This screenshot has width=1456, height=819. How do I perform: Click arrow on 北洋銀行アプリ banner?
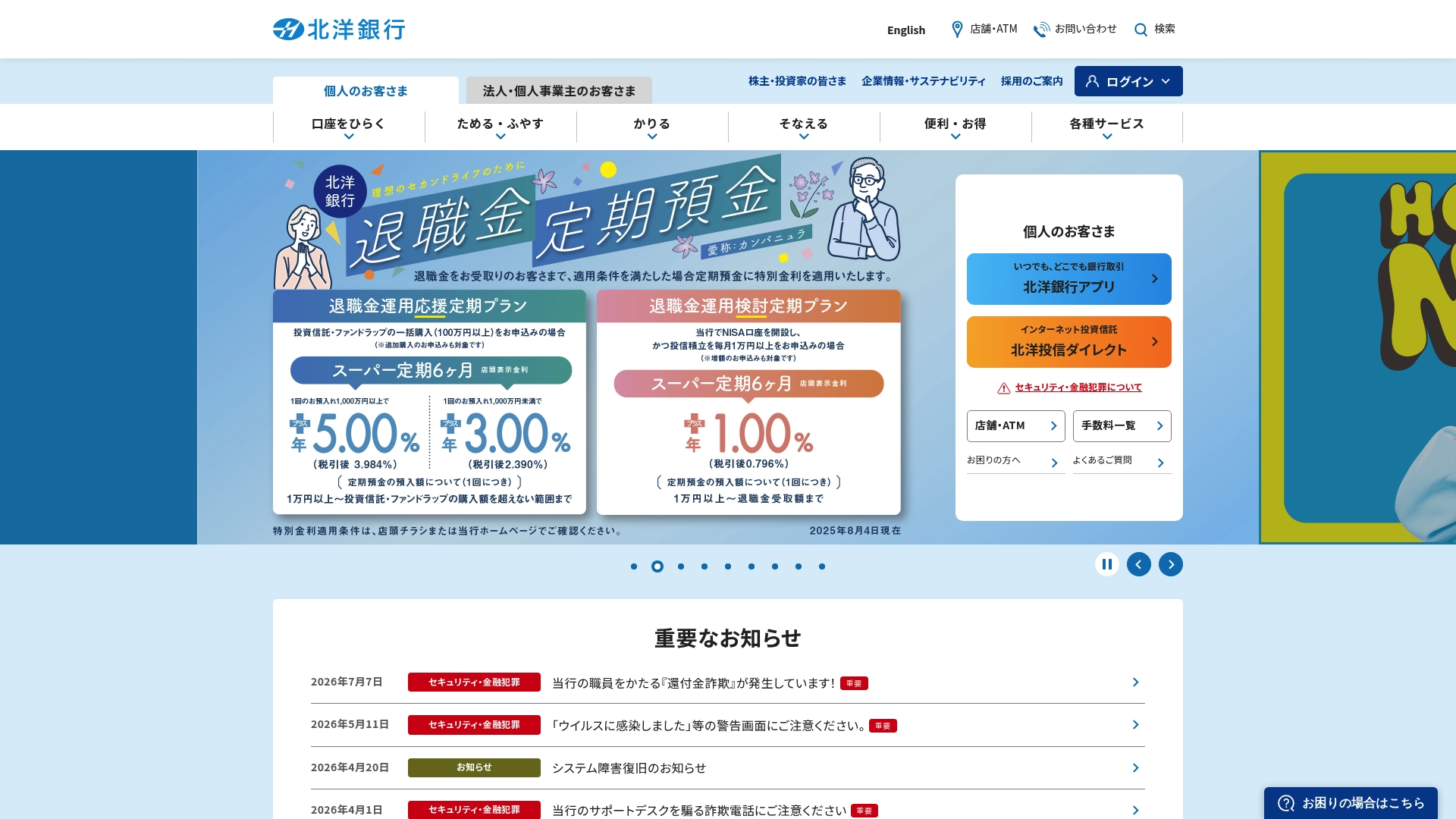[x=1155, y=279]
